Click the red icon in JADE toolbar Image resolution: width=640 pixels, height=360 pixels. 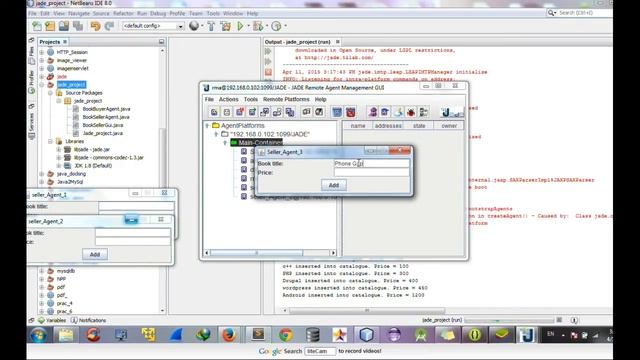(x=350, y=112)
